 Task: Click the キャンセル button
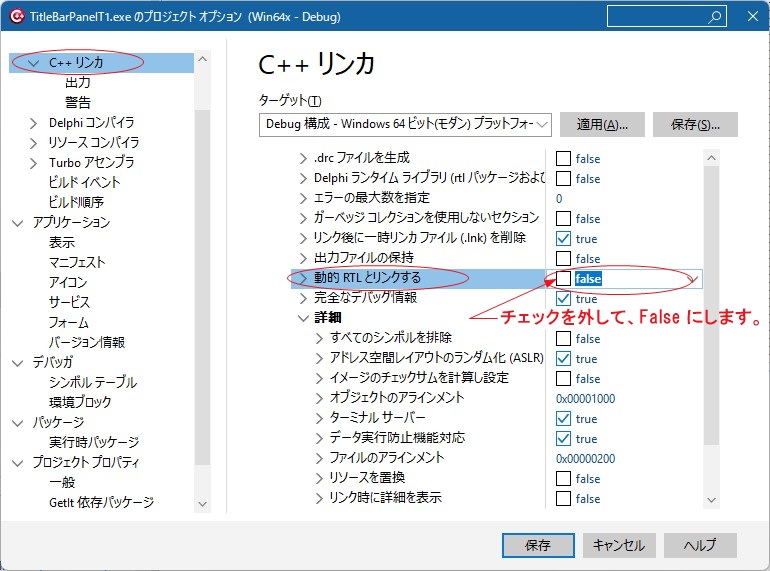tap(618, 545)
